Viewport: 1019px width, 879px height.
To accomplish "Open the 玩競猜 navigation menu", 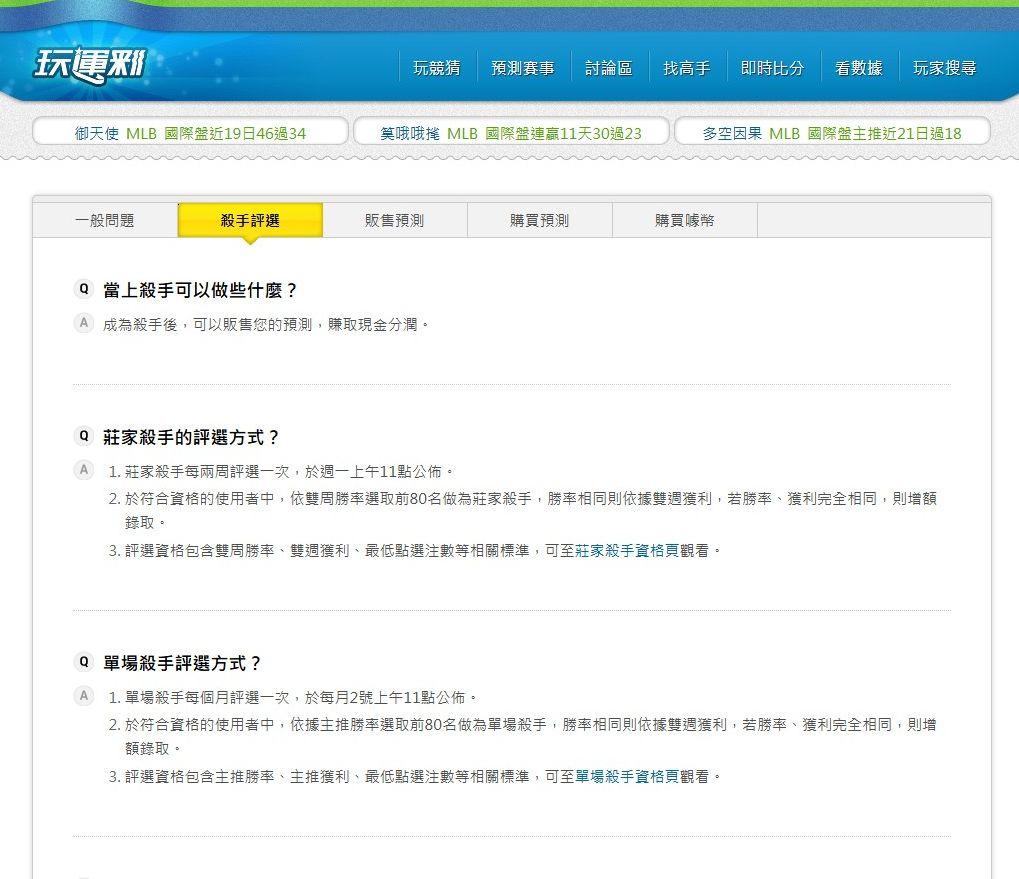I will tap(437, 68).
